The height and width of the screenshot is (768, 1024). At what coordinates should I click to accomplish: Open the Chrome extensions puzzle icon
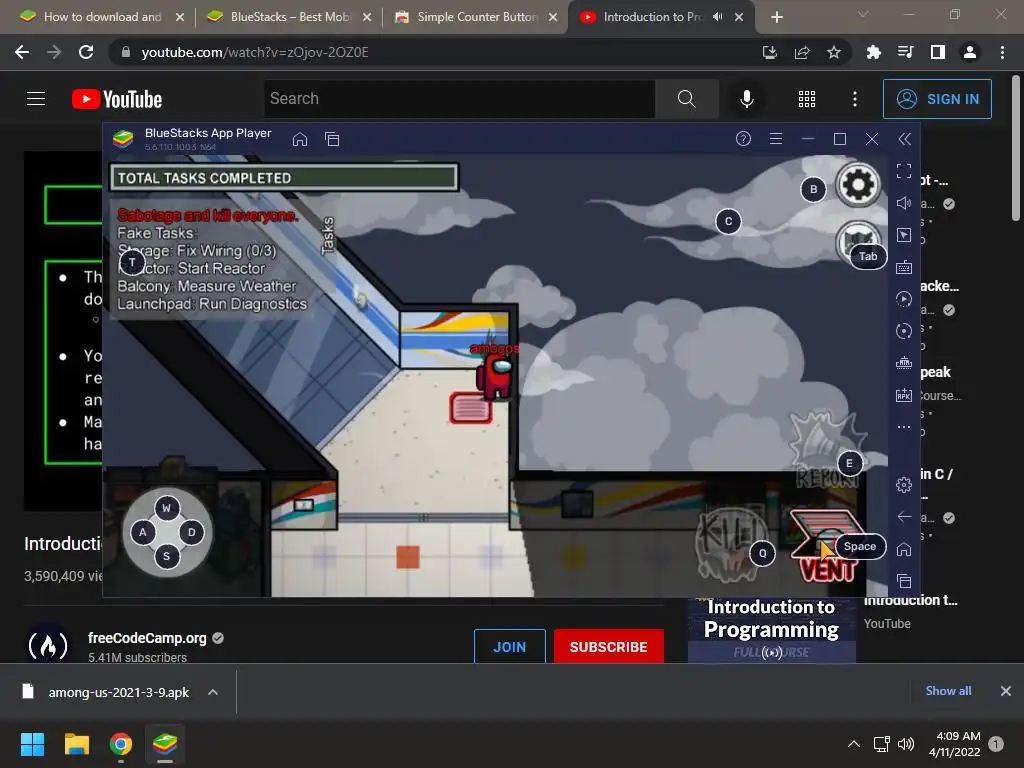(x=873, y=52)
